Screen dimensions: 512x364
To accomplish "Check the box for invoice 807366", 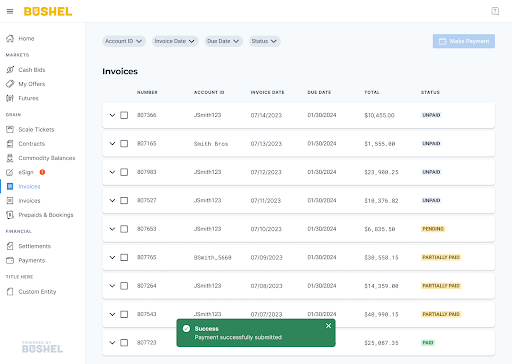I will point(124,115).
